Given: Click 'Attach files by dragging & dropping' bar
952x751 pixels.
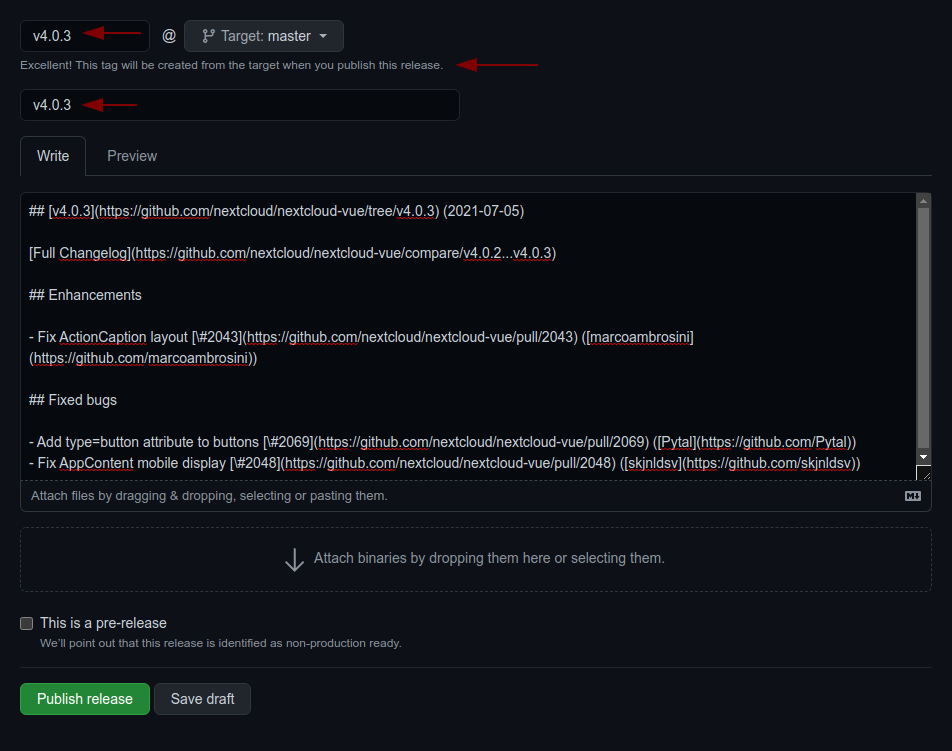Looking at the screenshot, I should tap(475, 496).
